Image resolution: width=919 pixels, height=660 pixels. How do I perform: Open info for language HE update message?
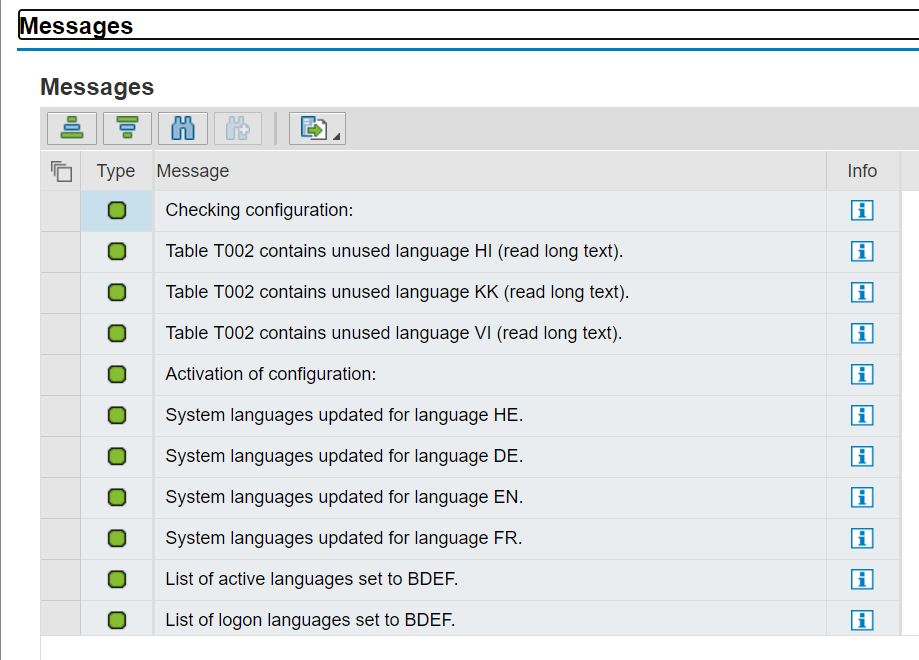coord(861,415)
